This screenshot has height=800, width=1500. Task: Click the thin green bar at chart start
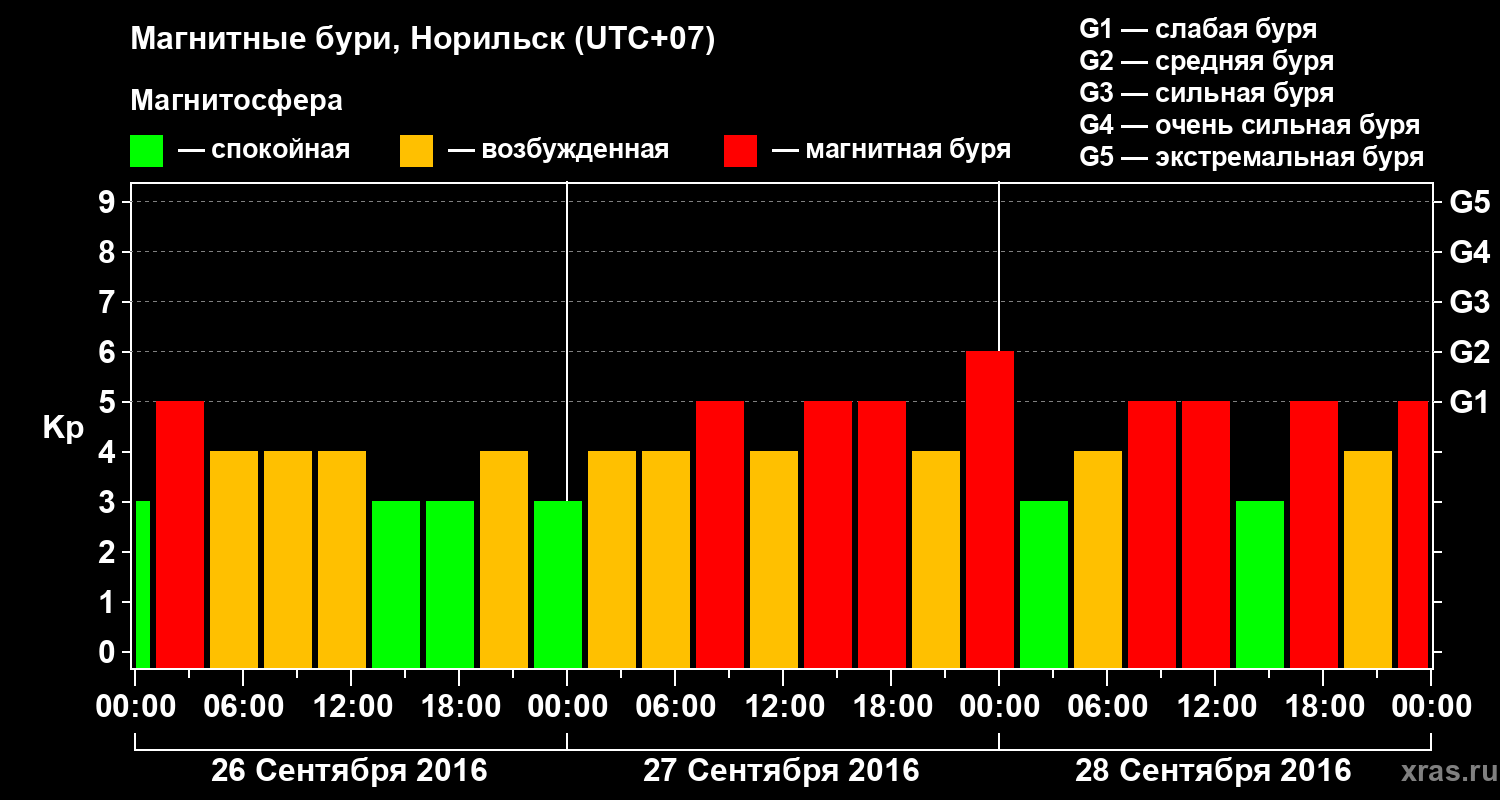click(x=143, y=584)
